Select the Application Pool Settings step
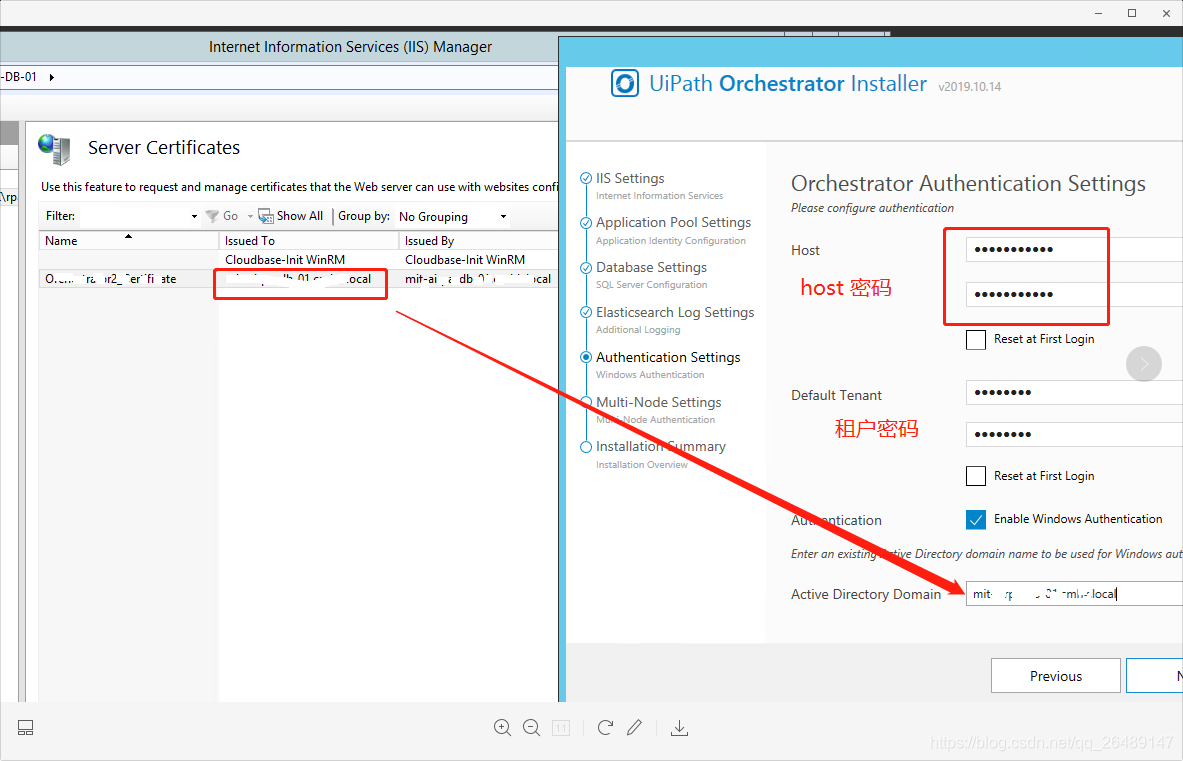The image size is (1183, 761). (673, 222)
